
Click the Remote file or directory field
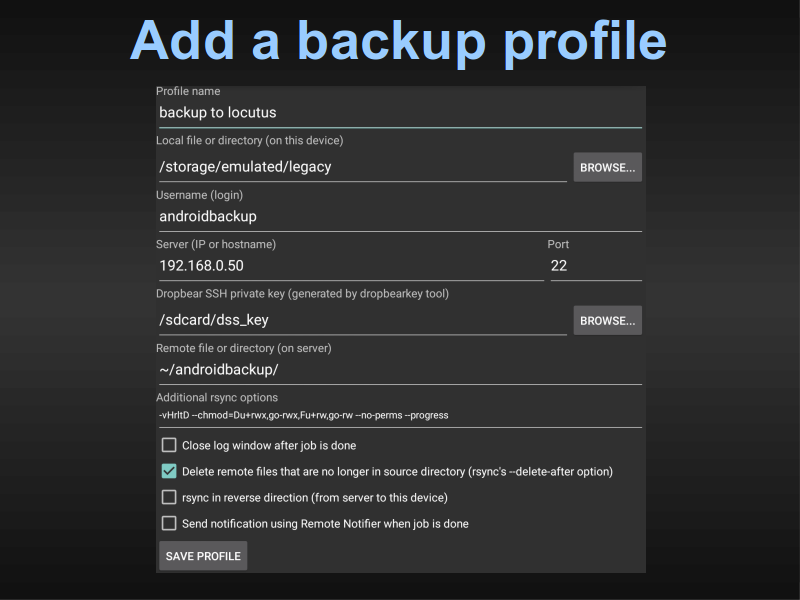pos(401,370)
